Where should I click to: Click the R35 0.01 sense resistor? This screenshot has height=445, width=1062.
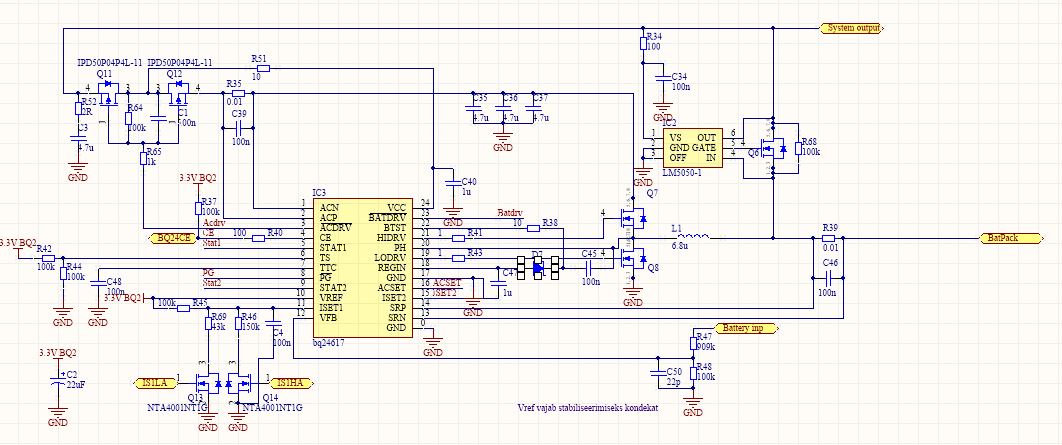236,93
